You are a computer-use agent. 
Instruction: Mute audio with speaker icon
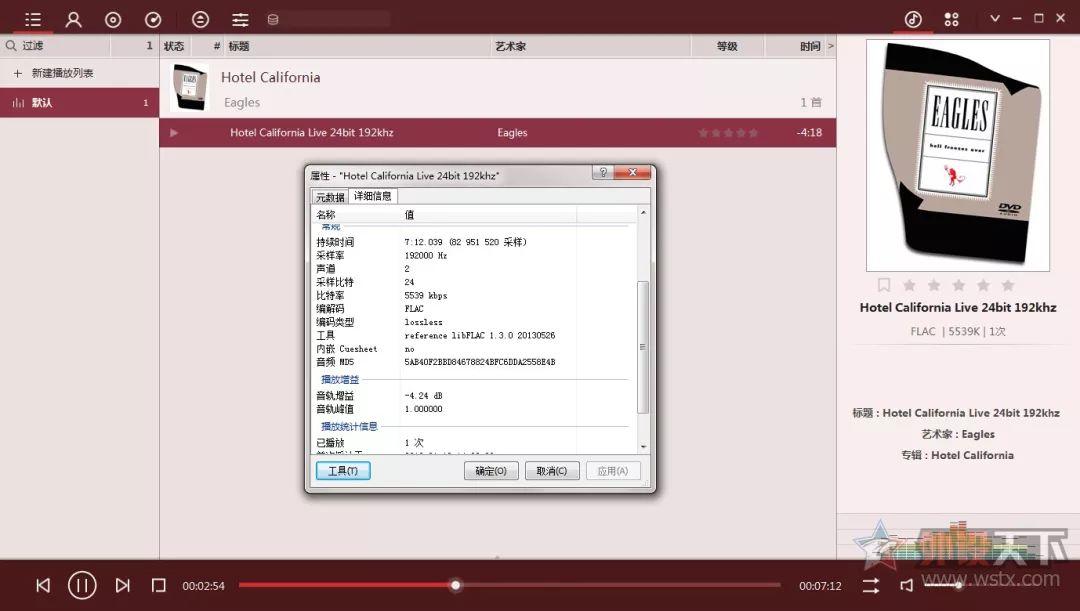pos(906,586)
